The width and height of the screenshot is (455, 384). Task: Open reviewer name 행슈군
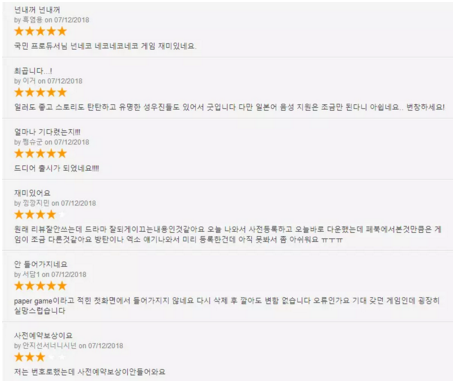(x=33, y=142)
